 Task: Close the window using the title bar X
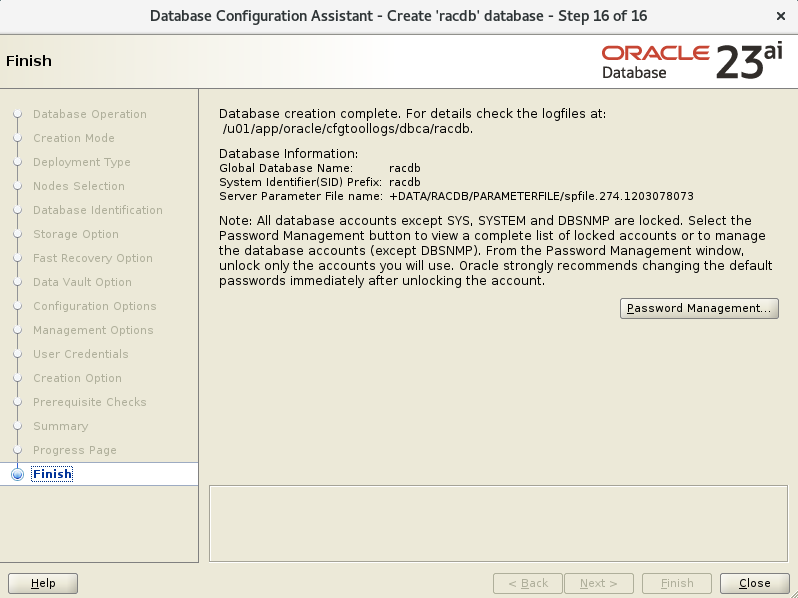click(781, 16)
